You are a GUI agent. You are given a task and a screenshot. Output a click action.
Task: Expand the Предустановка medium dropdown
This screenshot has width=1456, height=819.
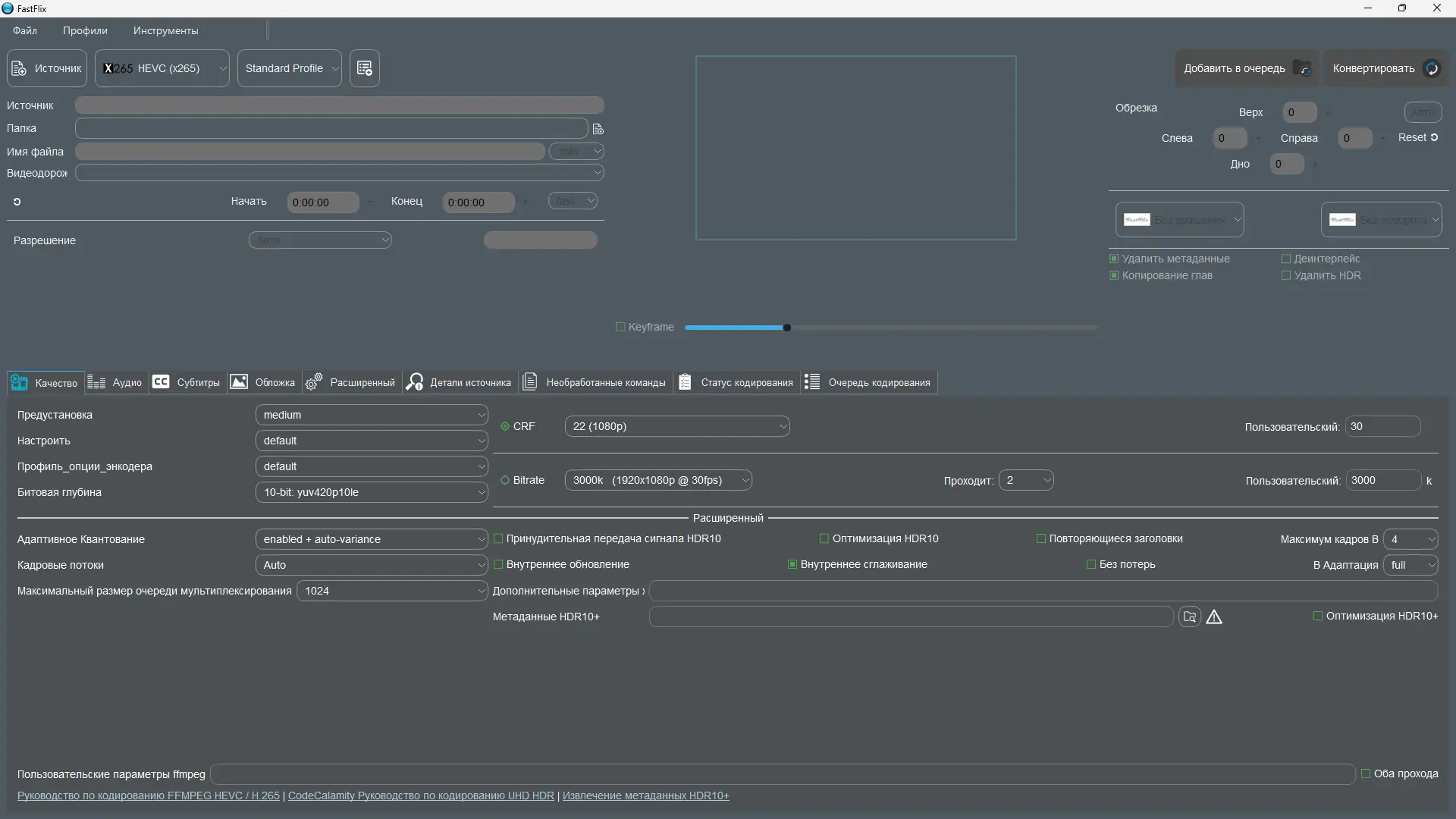(x=371, y=416)
